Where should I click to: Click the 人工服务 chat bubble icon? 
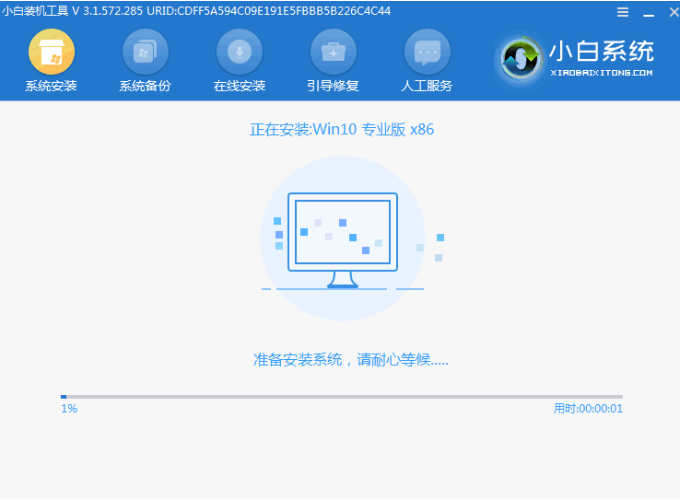(427, 52)
